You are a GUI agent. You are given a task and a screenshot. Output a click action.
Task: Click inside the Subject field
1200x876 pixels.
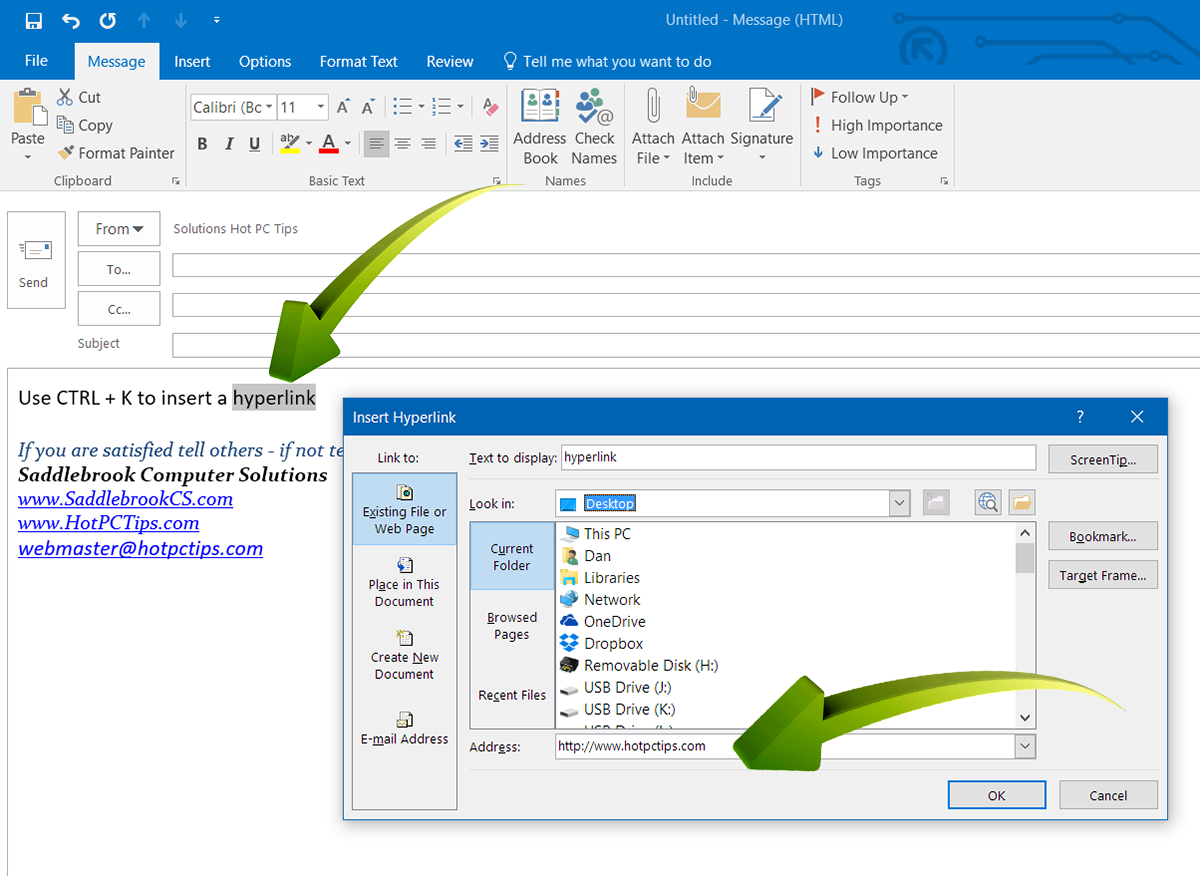(x=686, y=345)
